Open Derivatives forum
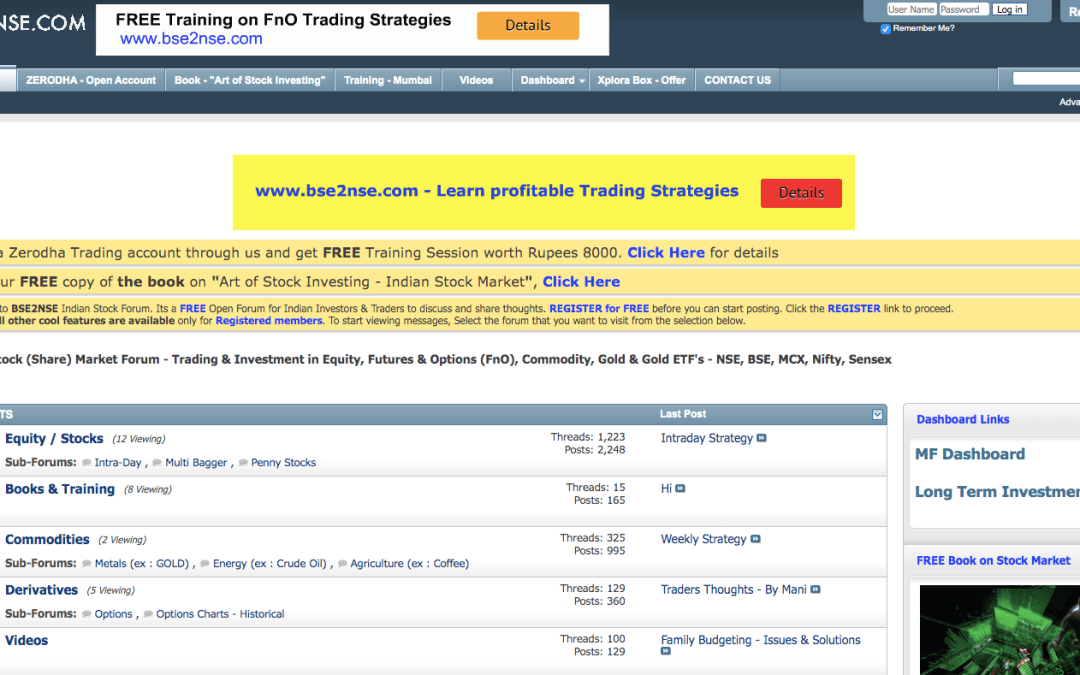1080x675 pixels. (x=41, y=590)
